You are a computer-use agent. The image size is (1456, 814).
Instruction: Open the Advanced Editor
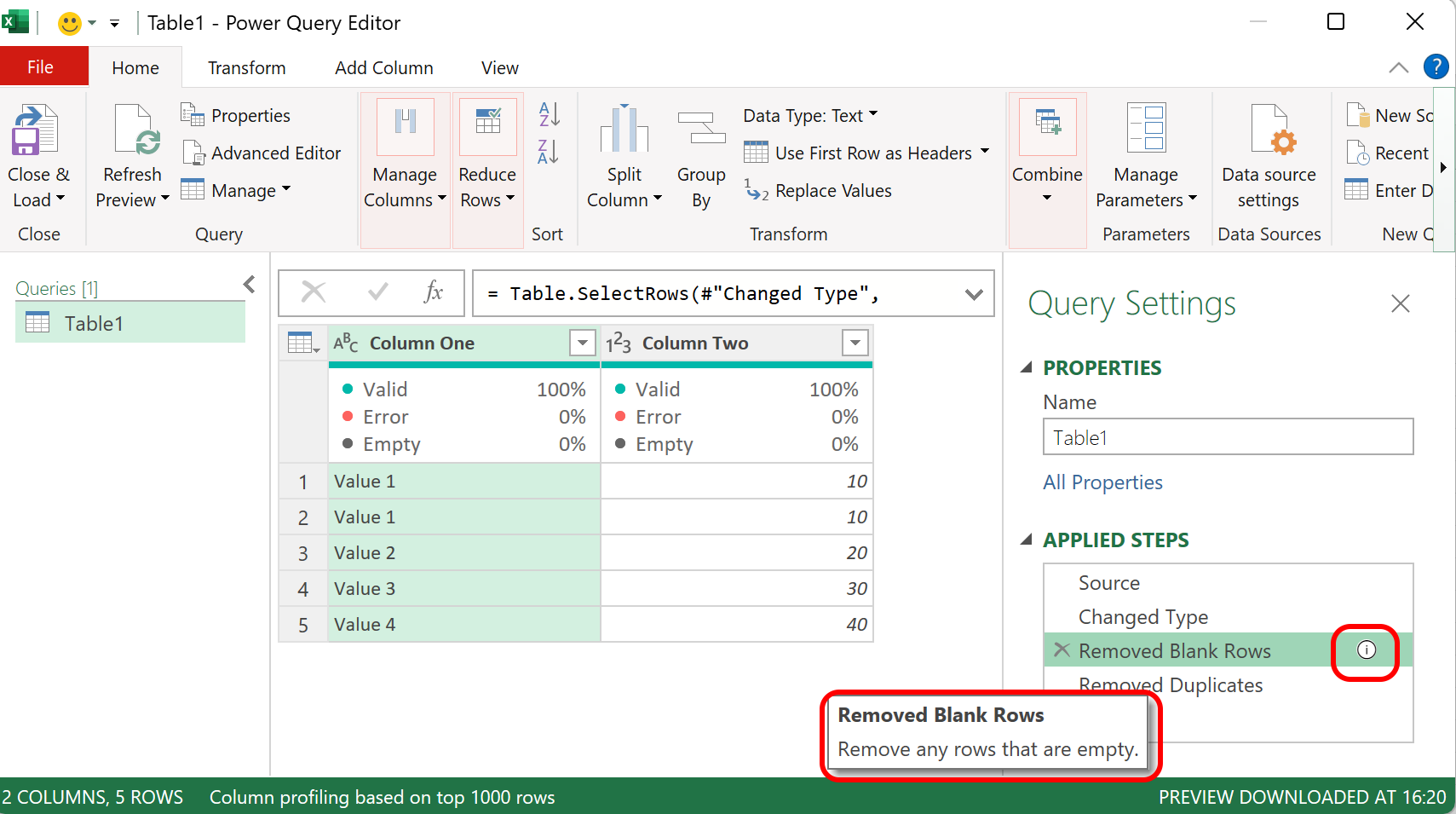point(262,153)
